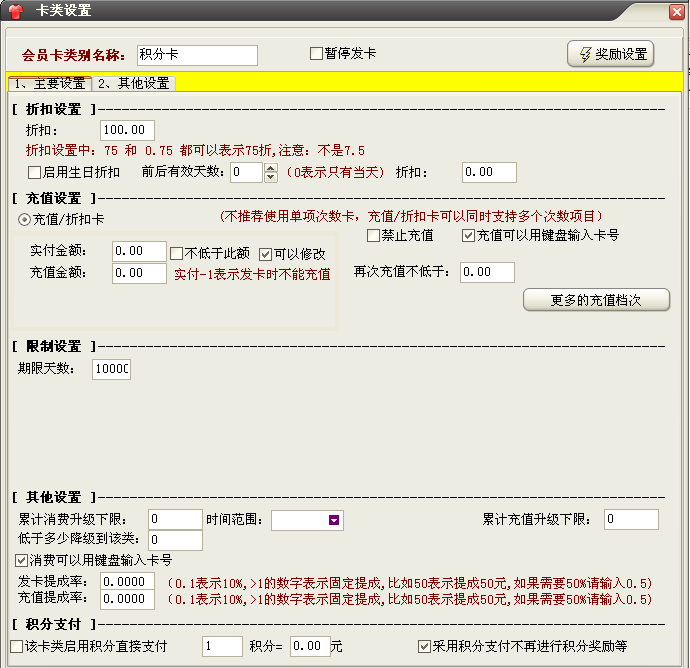Enable 禁止充值 to forbid recharge

coord(373,236)
